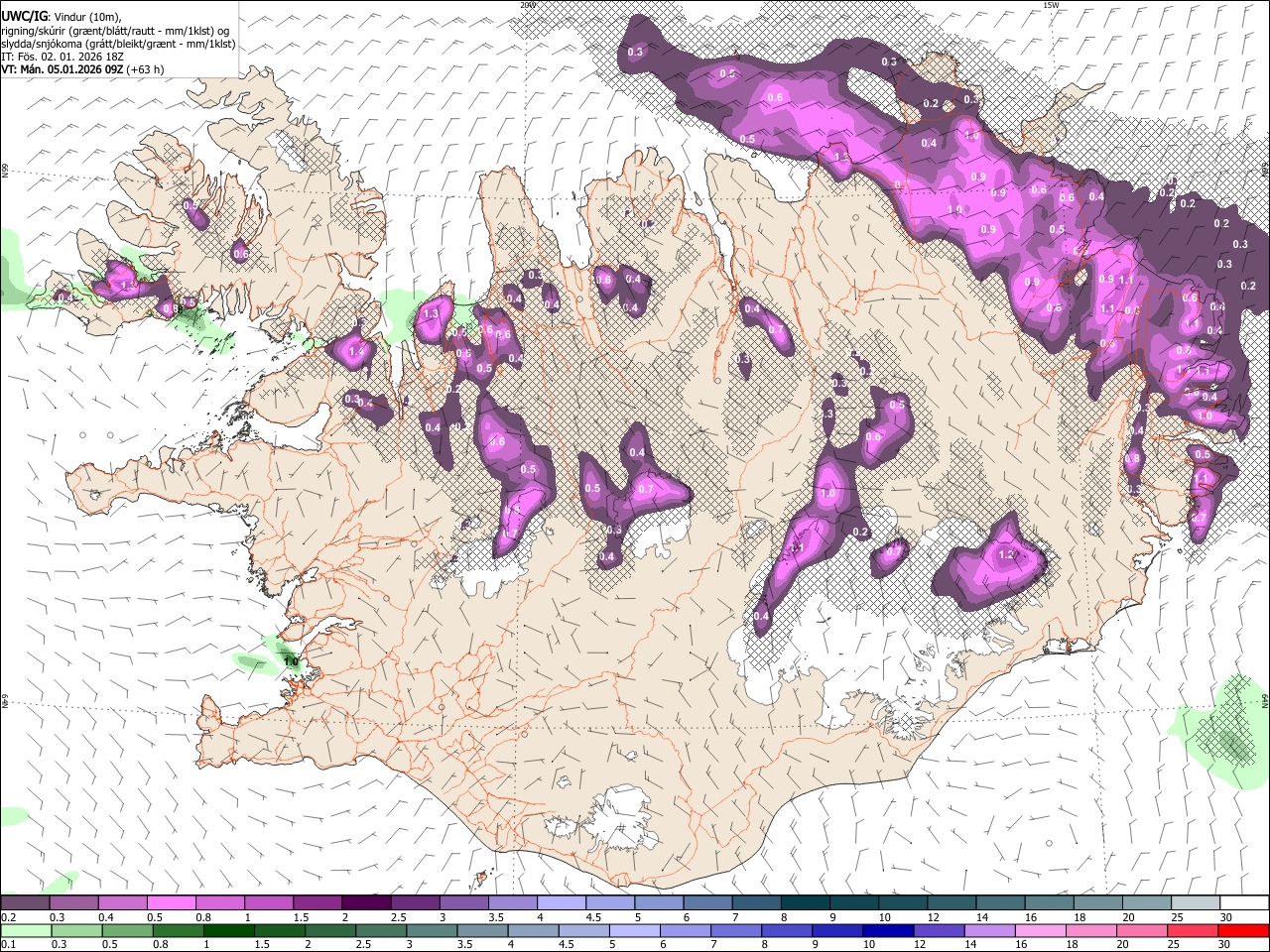The height and width of the screenshot is (952, 1270).
Task: Pick the bright red 30 swatch on lower scale
Action: [x=1242, y=931]
